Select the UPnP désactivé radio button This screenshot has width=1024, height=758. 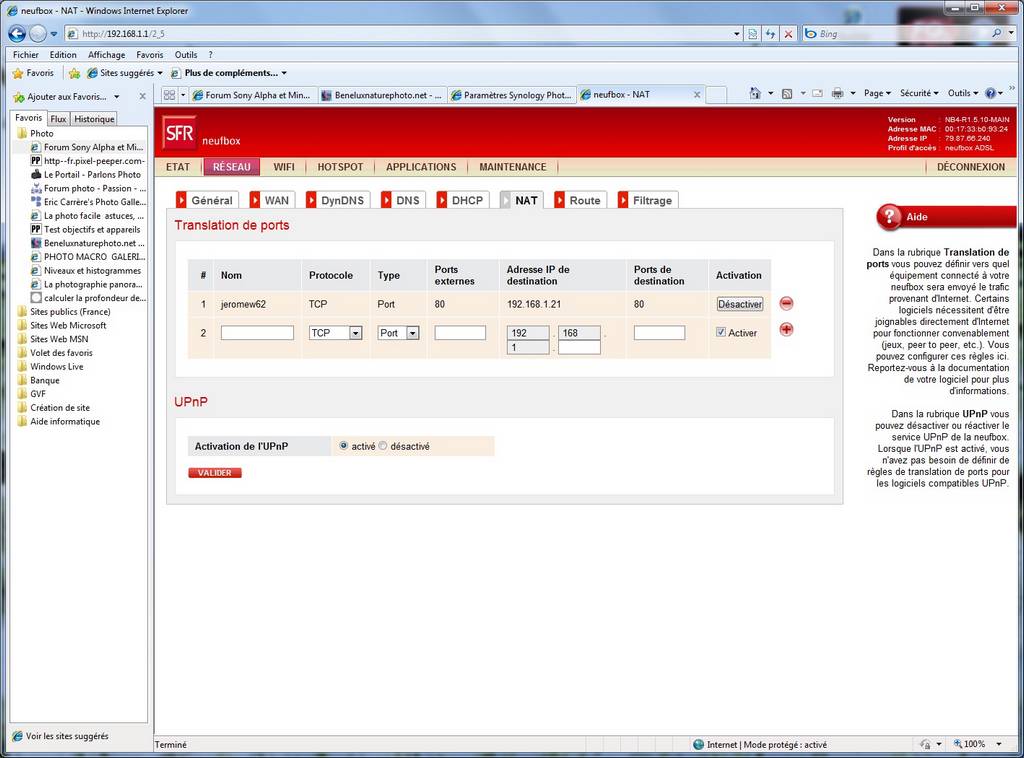pos(383,446)
